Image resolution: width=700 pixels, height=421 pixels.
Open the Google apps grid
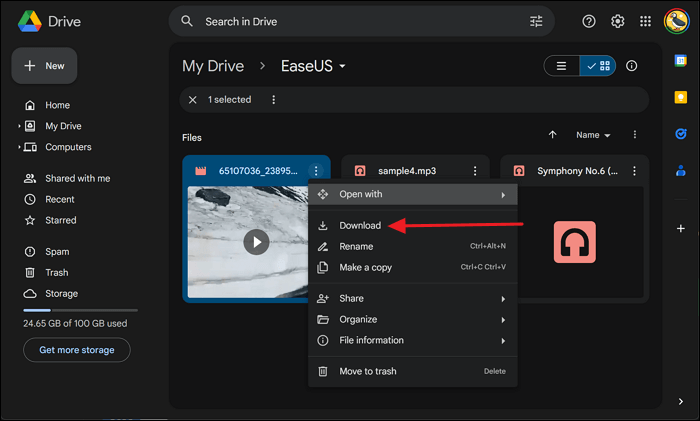(x=645, y=21)
